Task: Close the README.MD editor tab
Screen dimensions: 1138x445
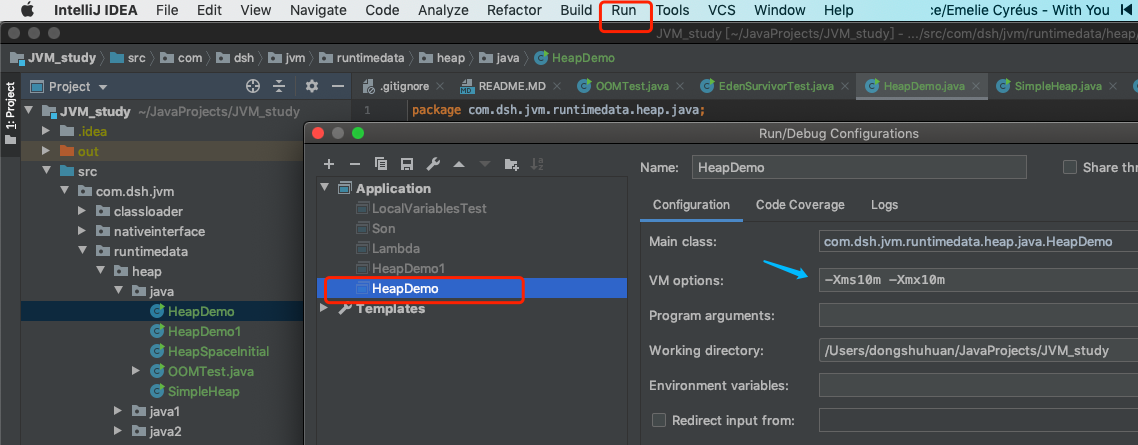Action: pos(557,86)
